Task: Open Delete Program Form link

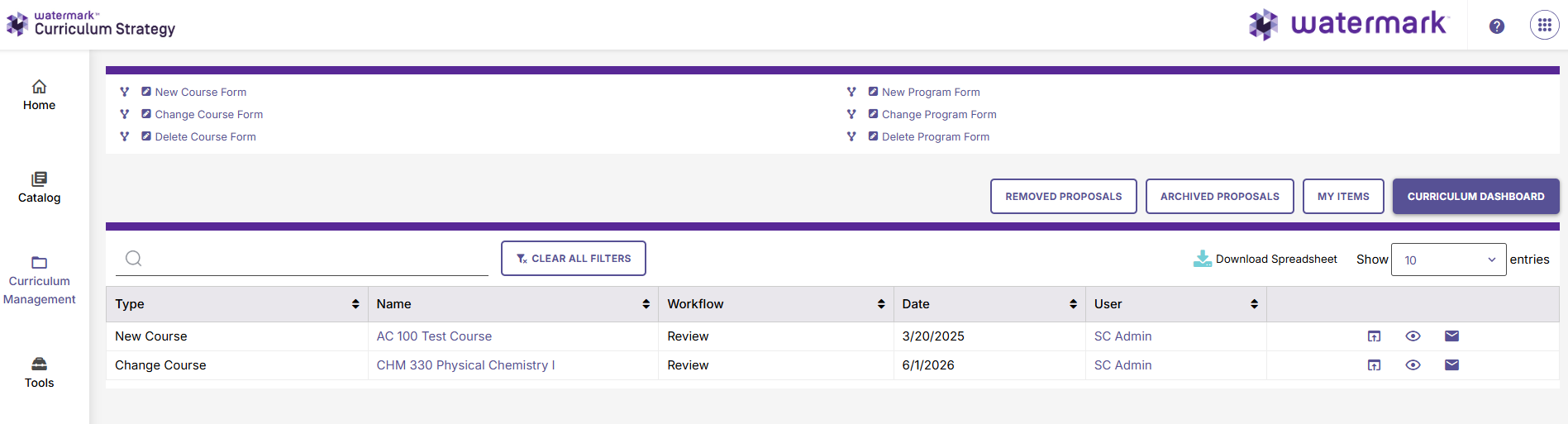Action: point(936,136)
